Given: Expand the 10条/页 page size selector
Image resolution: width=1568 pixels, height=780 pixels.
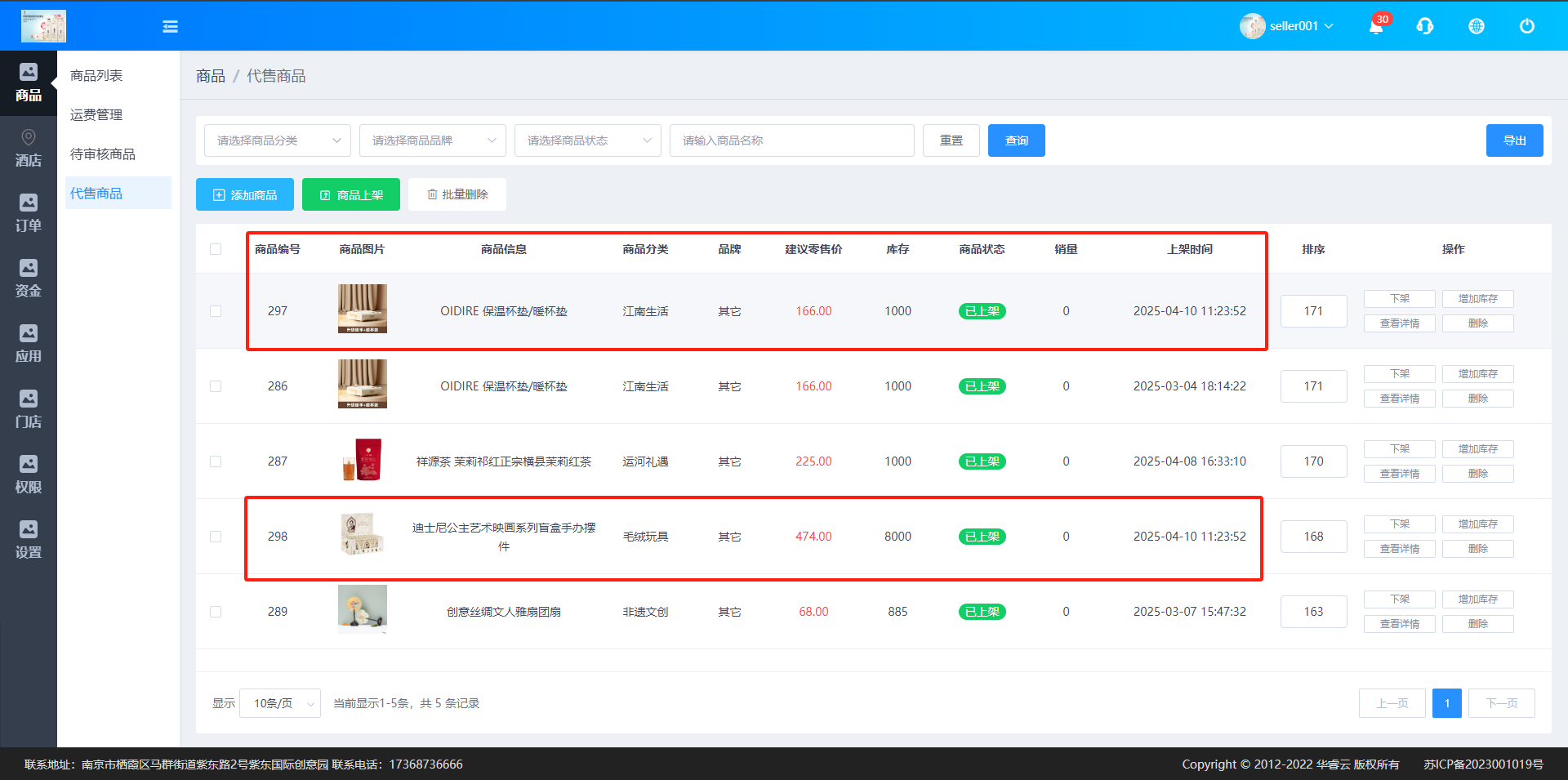Looking at the screenshot, I should coord(280,703).
